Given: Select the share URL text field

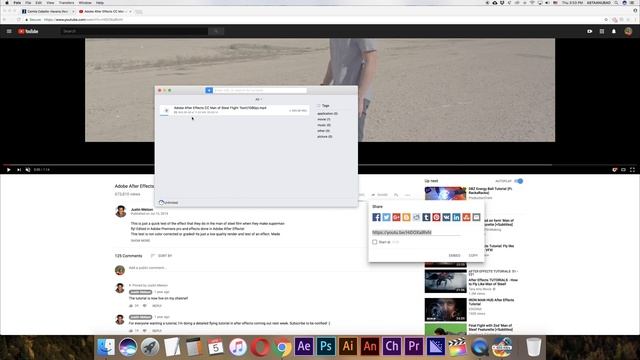Looking at the screenshot, I should [416, 232].
